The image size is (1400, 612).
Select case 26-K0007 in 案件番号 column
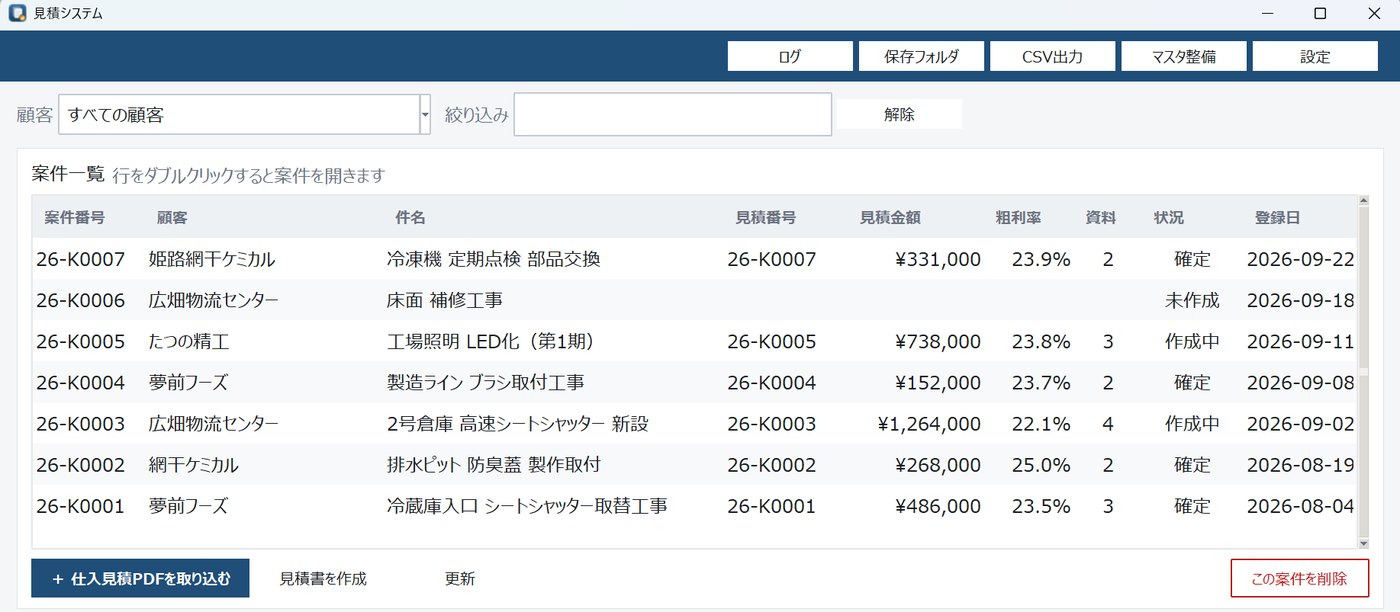pyautogui.click(x=81, y=259)
